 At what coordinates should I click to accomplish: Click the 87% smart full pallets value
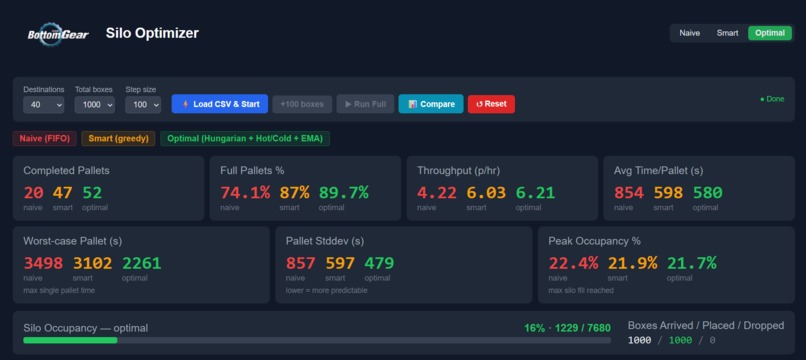click(x=295, y=193)
